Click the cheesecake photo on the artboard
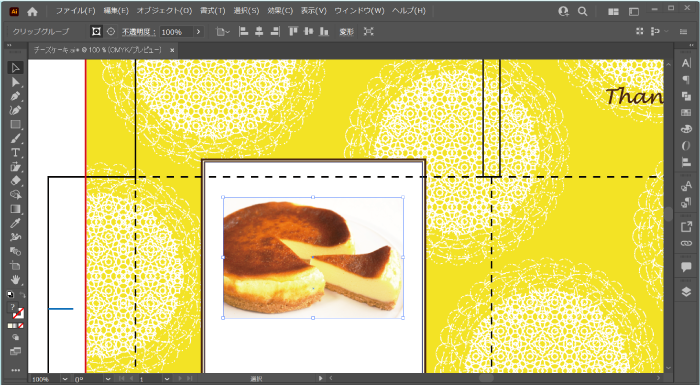This screenshot has height=385, width=700. 313,258
